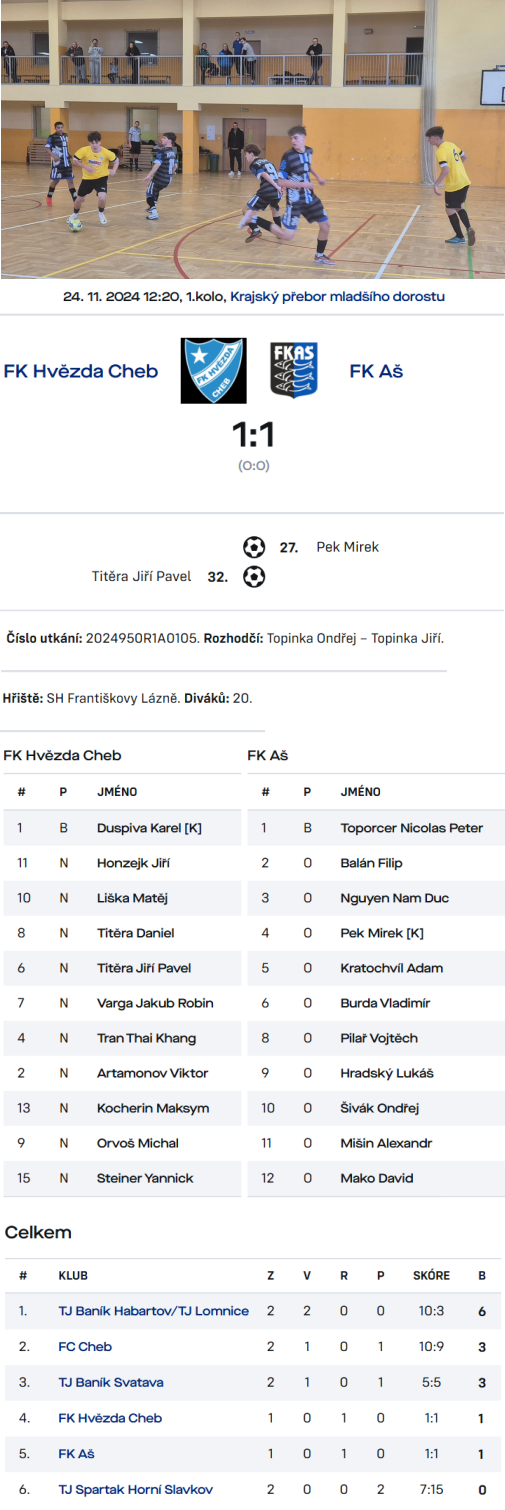The image size is (505, 1510).
Task: Click the goal ball icon at minute 27
Action: [x=254, y=547]
